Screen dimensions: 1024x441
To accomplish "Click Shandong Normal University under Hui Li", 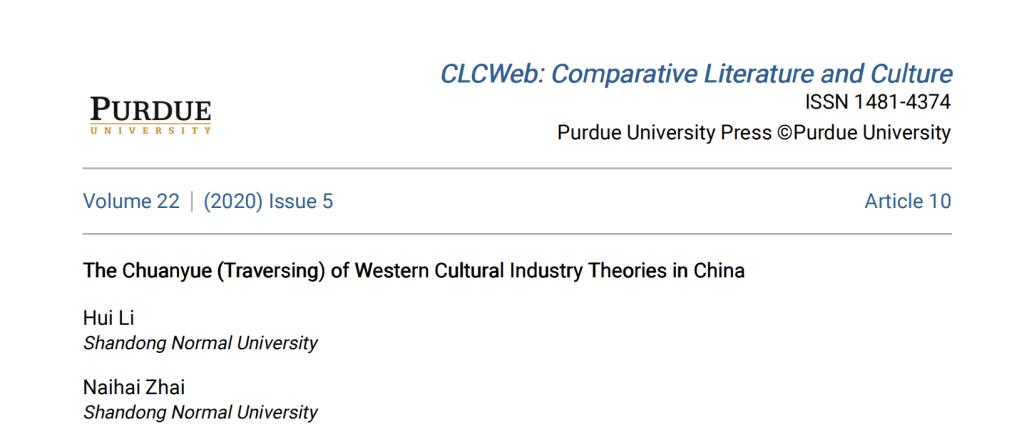I will 200,343.
